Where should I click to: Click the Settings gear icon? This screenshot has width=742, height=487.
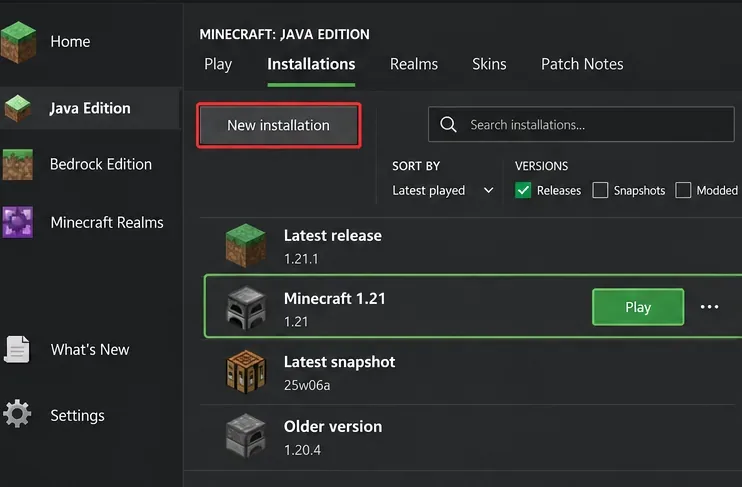17,414
